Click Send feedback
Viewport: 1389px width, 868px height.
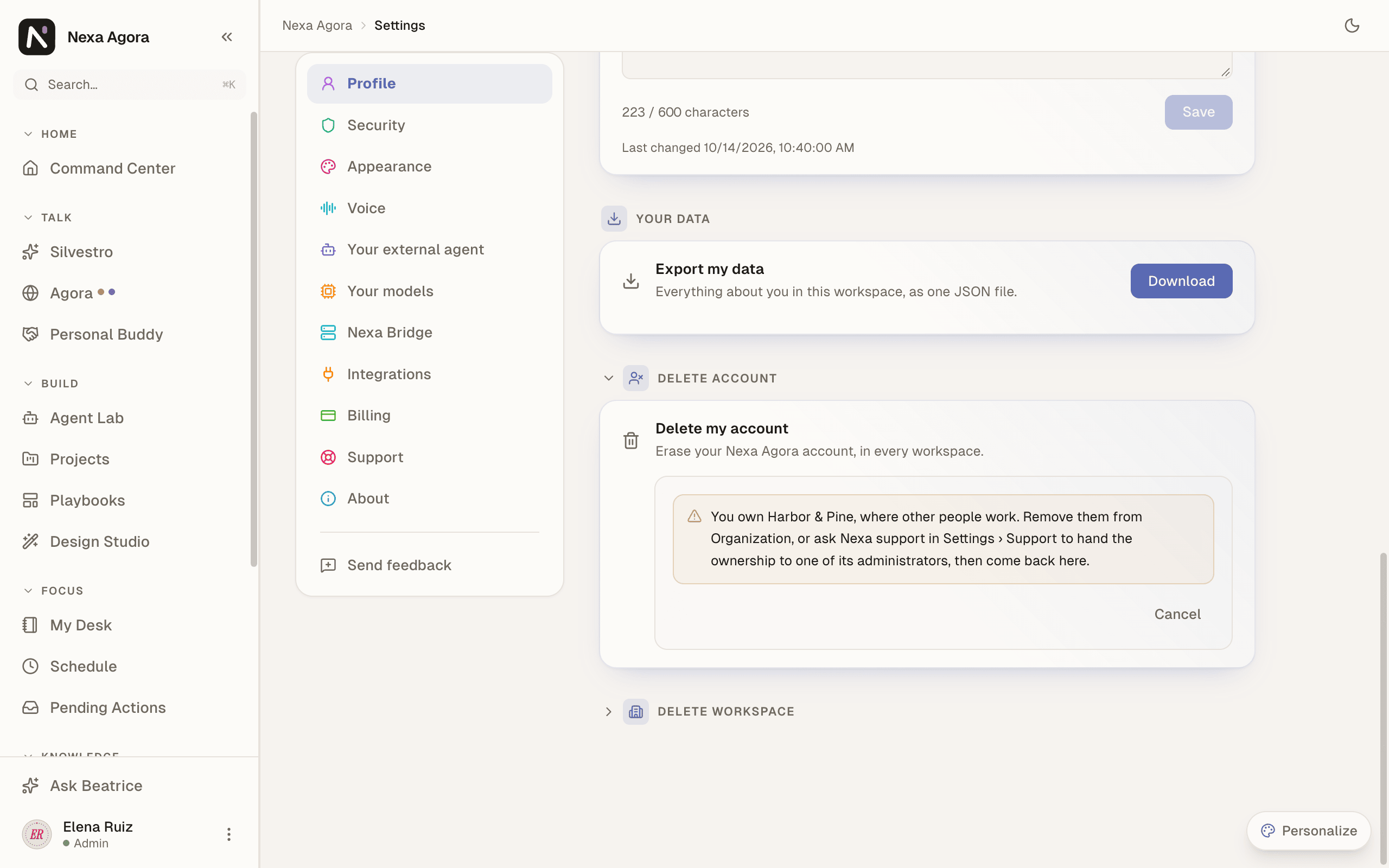click(429, 565)
